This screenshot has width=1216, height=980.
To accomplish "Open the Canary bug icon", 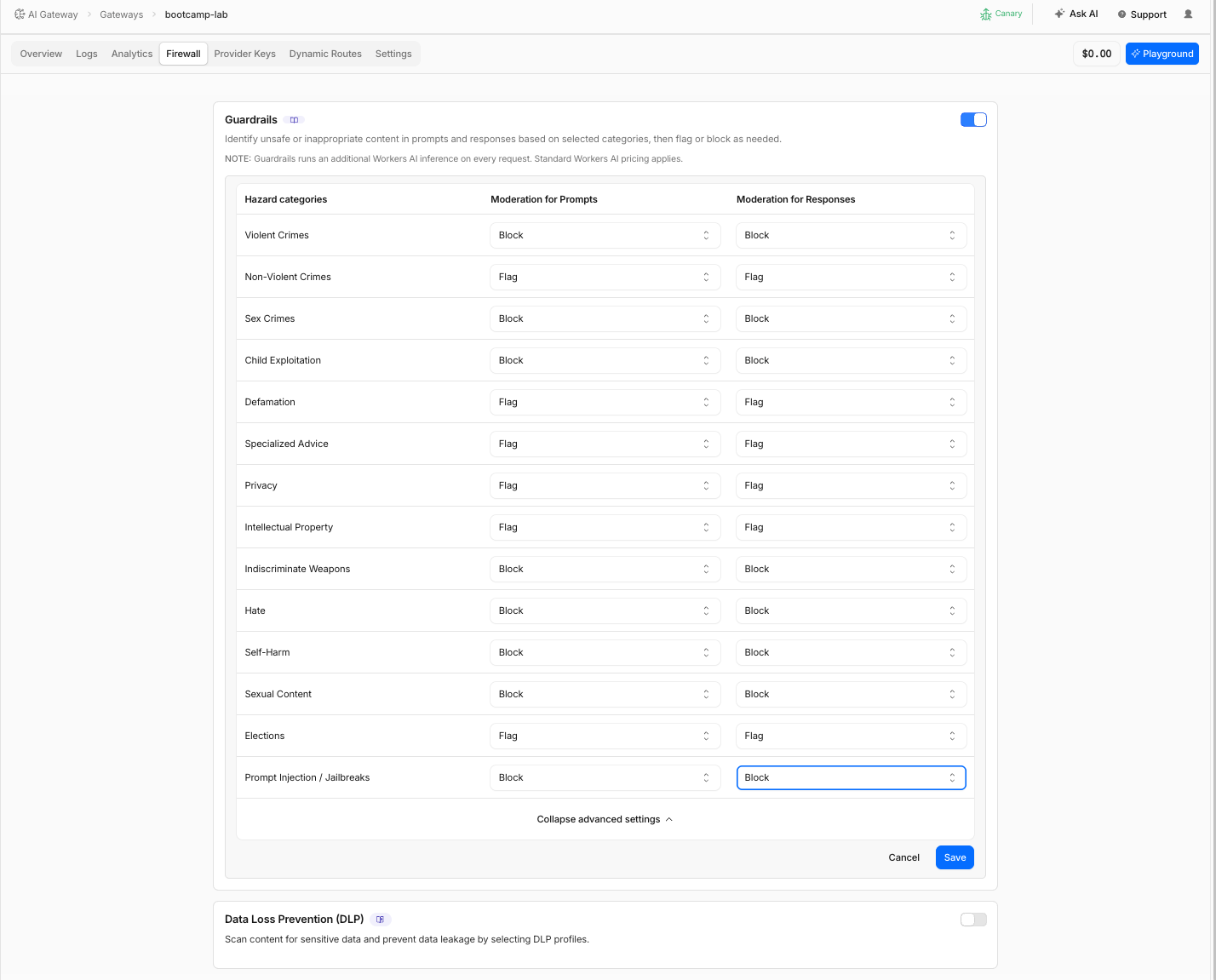I will (986, 14).
